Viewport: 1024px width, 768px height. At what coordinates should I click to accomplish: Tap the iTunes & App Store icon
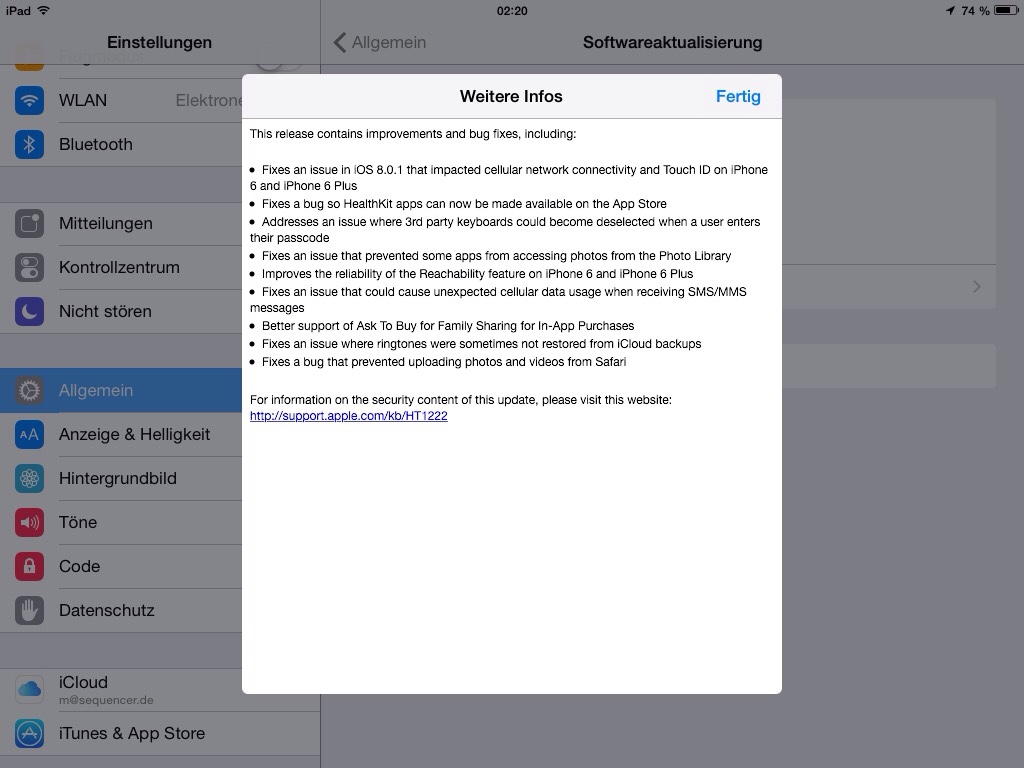[x=29, y=733]
